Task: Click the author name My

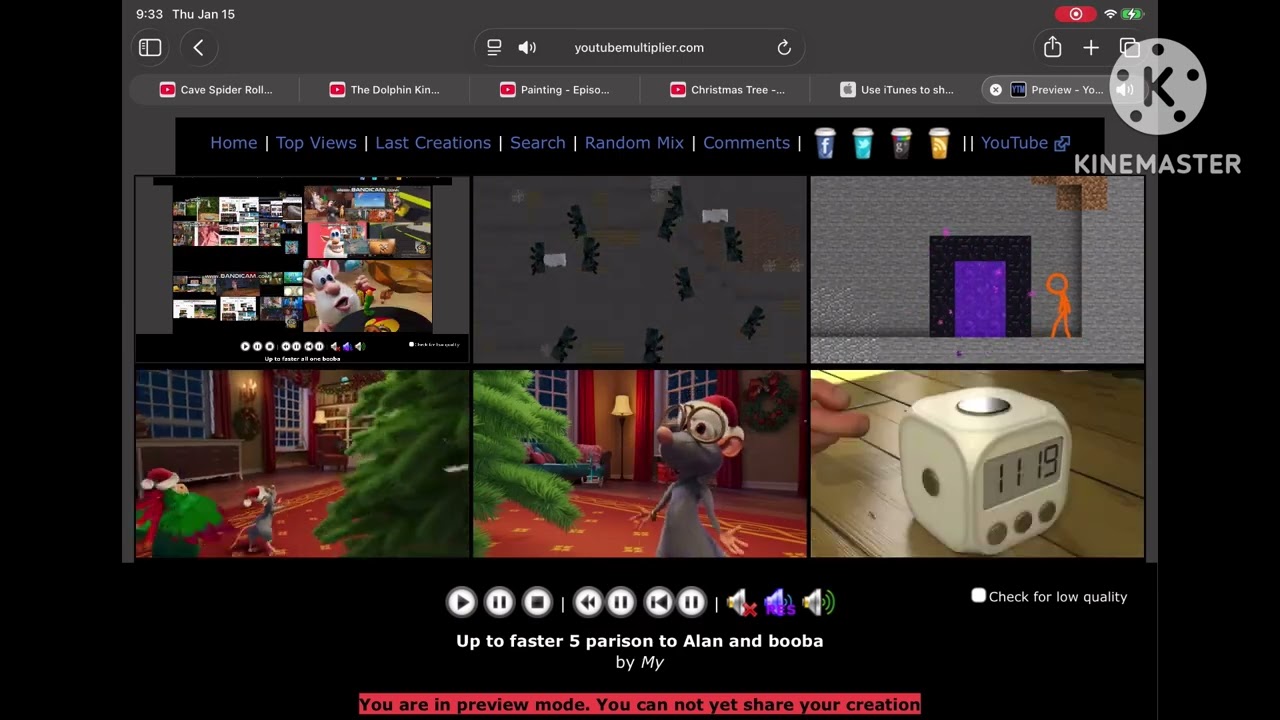Action: (x=652, y=662)
